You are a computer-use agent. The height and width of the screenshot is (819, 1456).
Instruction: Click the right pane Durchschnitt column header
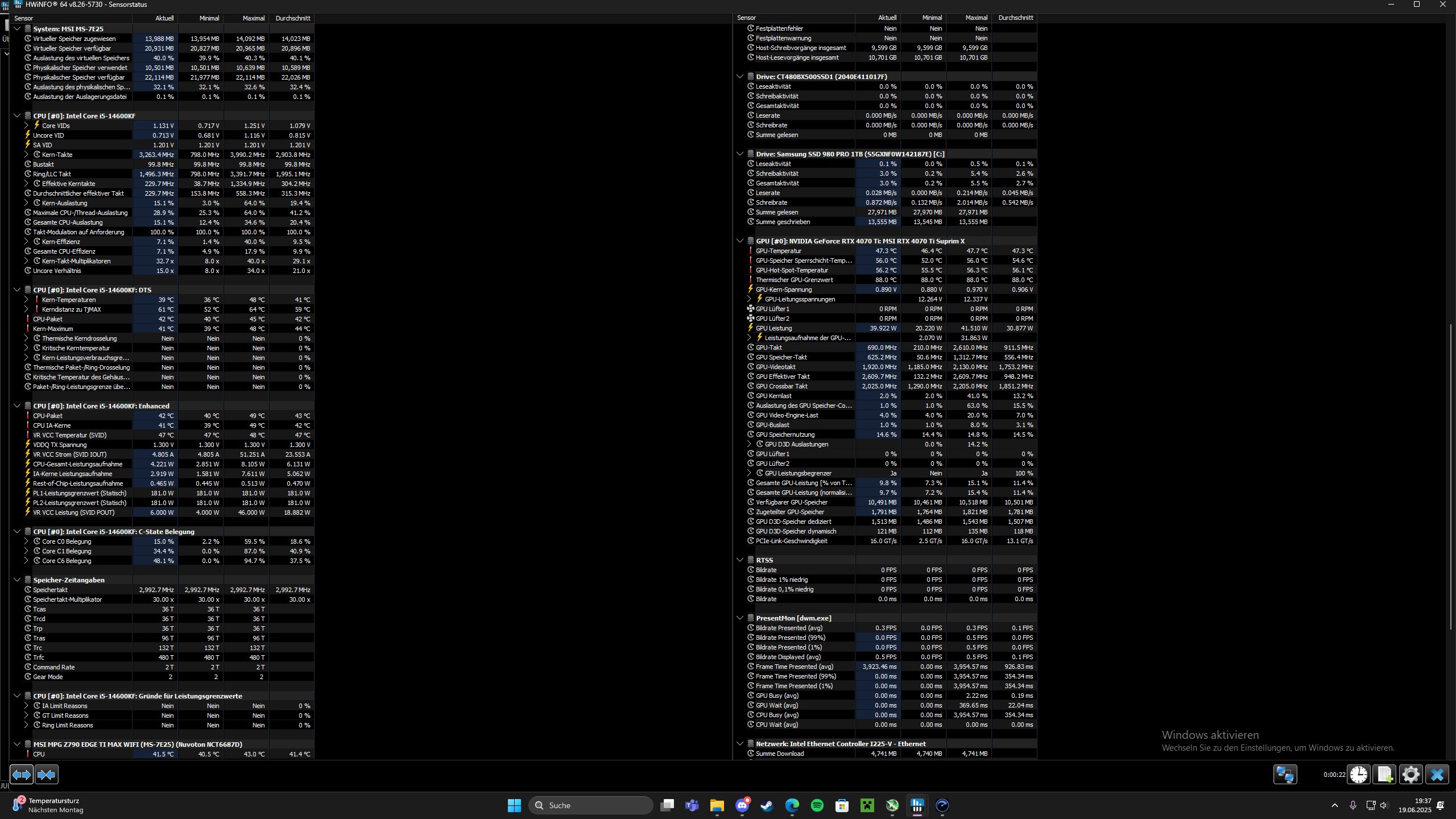(1015, 18)
